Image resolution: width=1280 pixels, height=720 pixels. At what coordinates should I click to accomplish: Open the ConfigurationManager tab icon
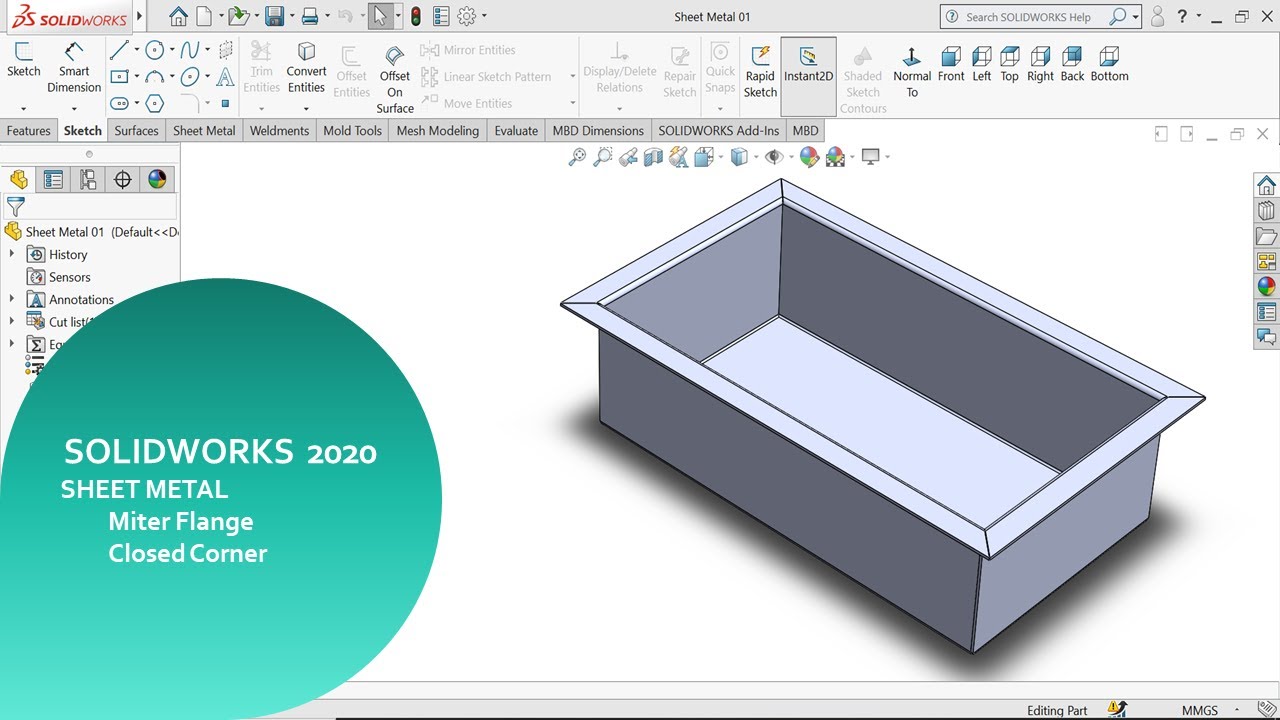pyautogui.click(x=88, y=179)
